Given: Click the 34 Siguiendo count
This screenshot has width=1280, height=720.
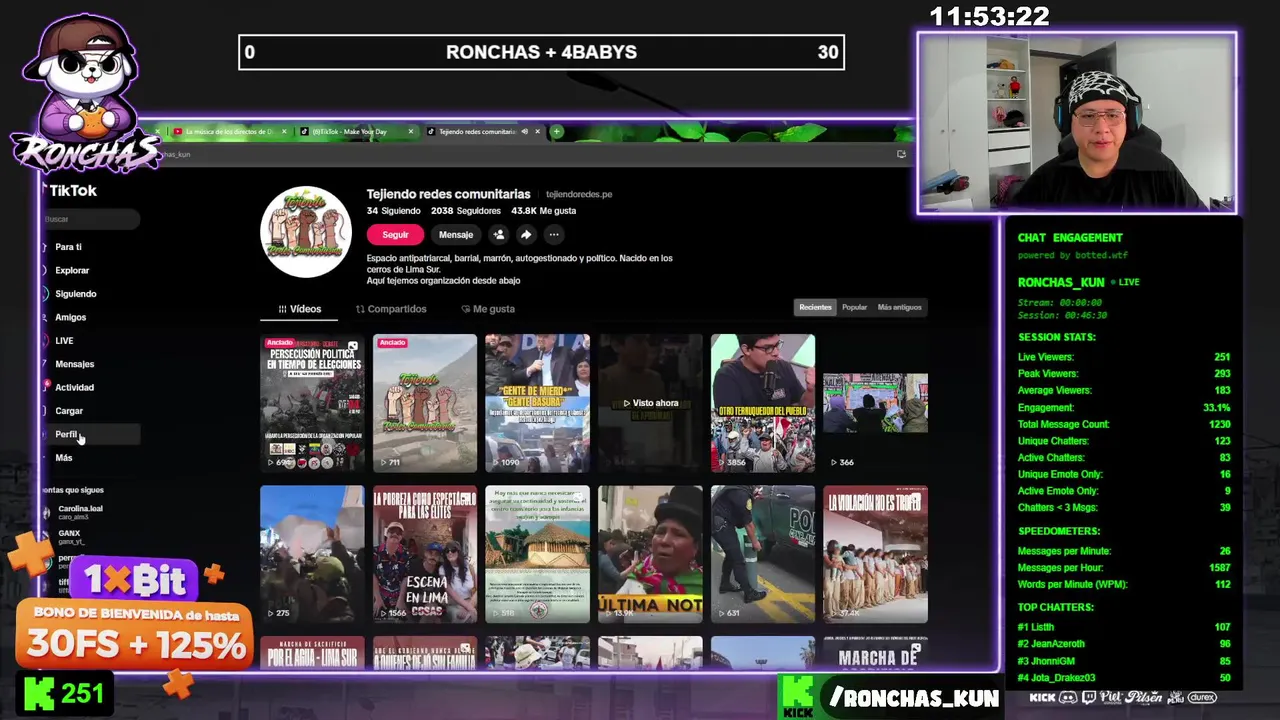Looking at the screenshot, I should tap(393, 211).
